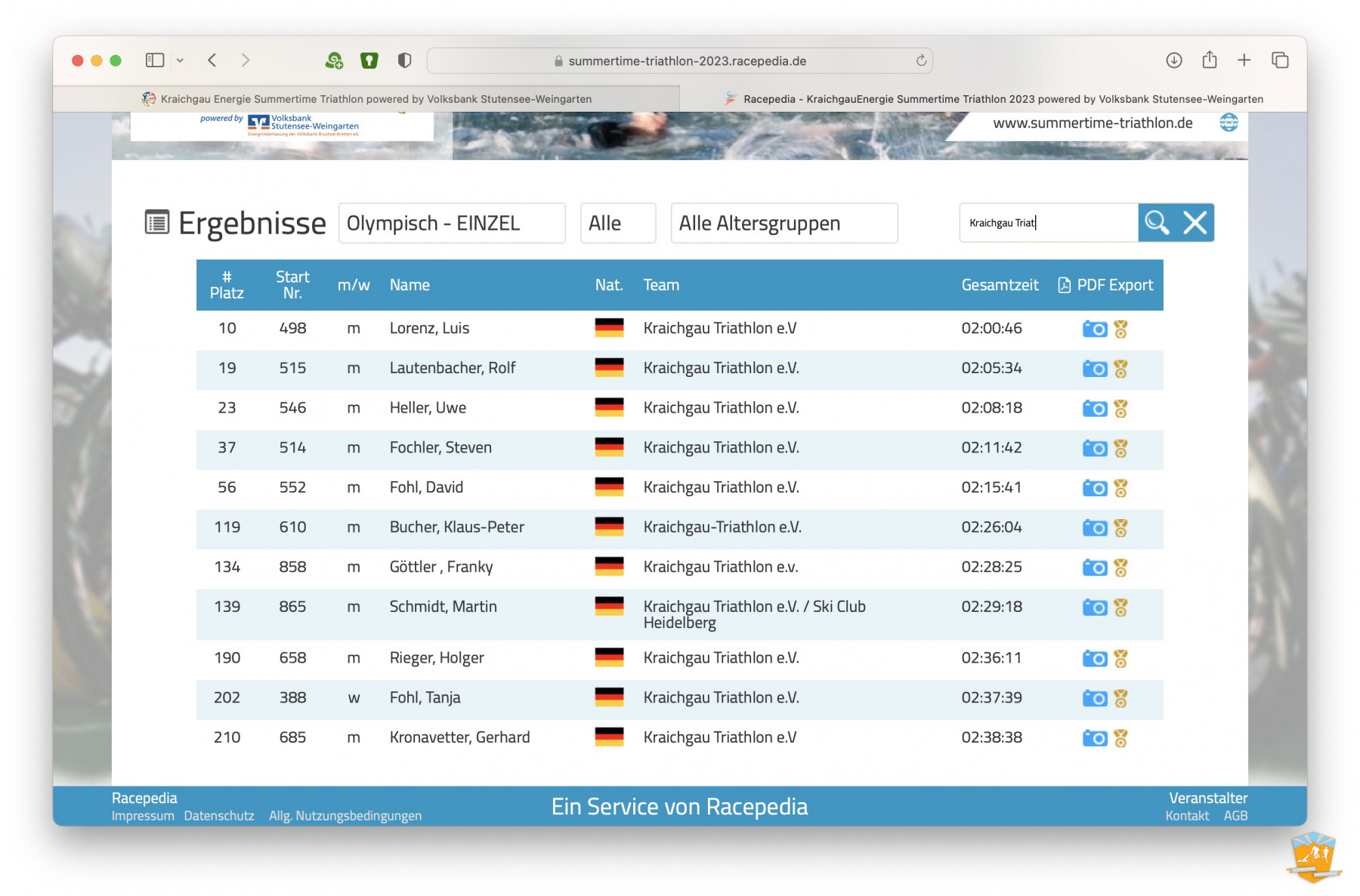Screen dimensions: 1360x896
Task: Click medal icon in Kronavetter, Gerhard row
Action: [1120, 739]
